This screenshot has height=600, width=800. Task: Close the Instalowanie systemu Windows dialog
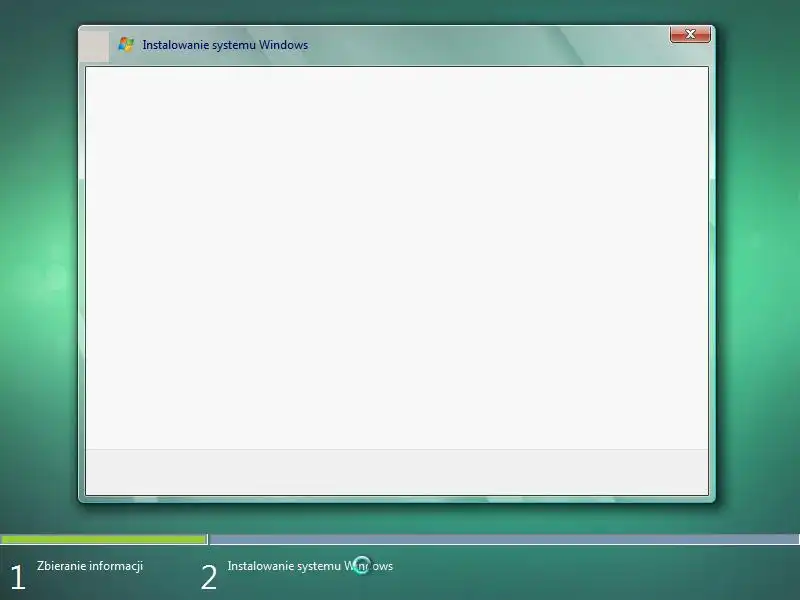690,34
